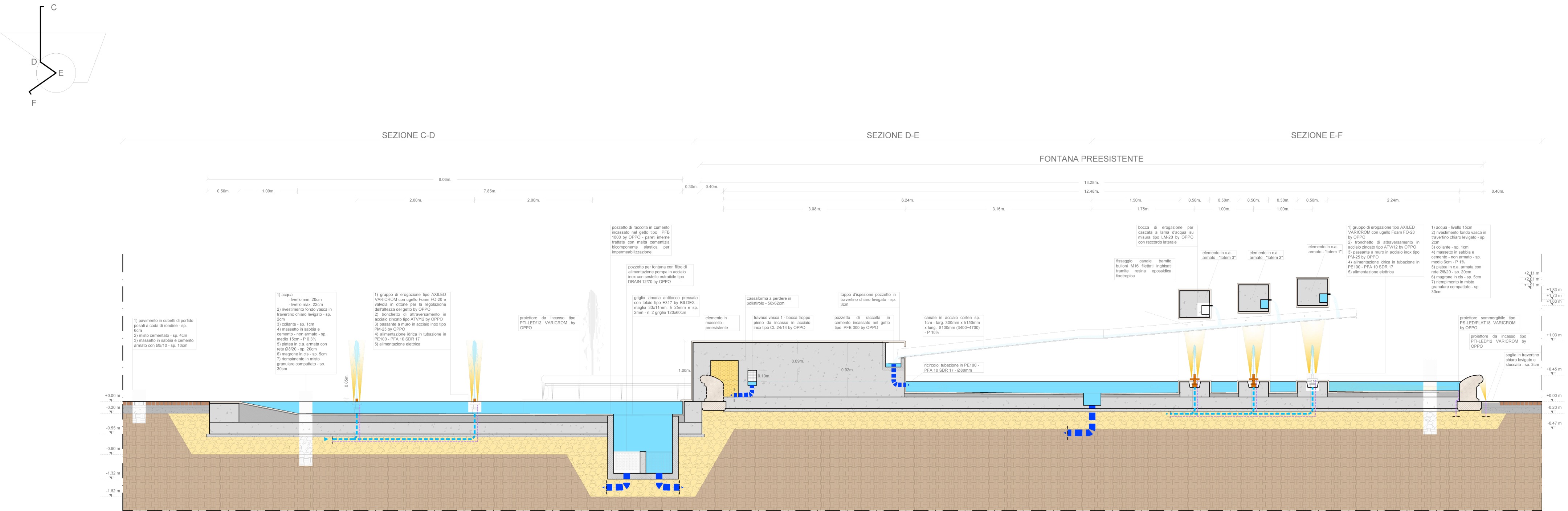Select the 'FONTANA PREESISTENTE' label
Screen dimensions: 1568x511
click(x=1091, y=159)
